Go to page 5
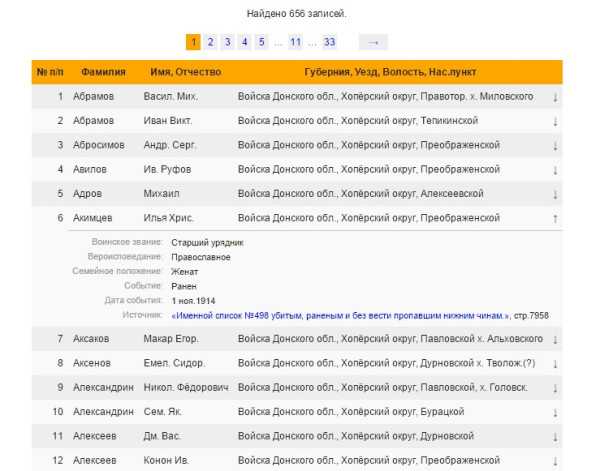600x471 pixels. click(262, 42)
